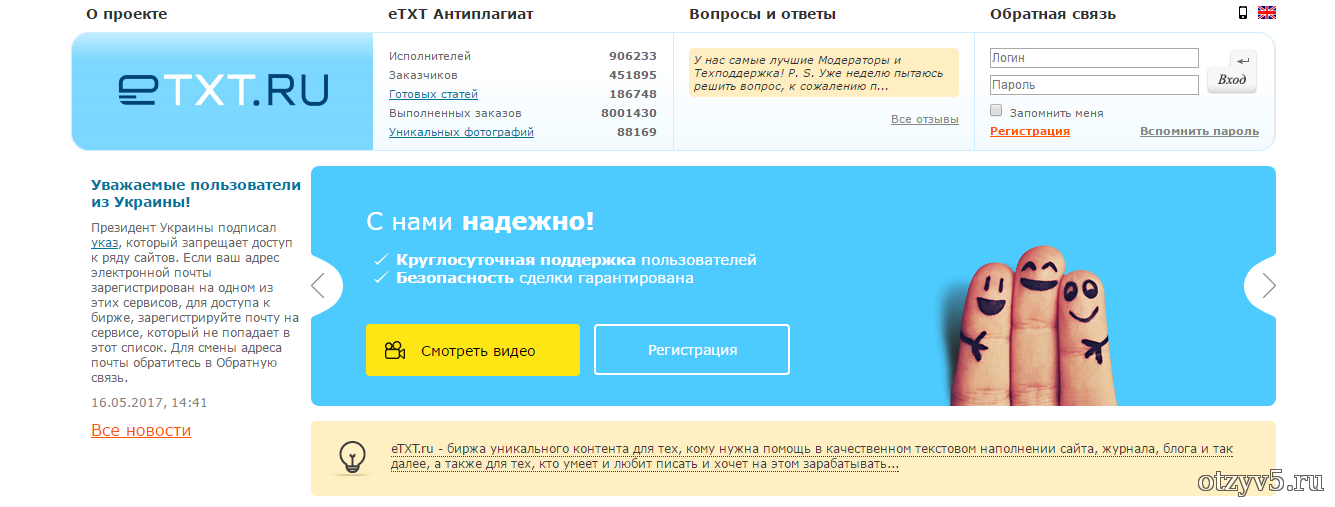Click the white-outlined 'Регистрация' banner button

tap(692, 350)
